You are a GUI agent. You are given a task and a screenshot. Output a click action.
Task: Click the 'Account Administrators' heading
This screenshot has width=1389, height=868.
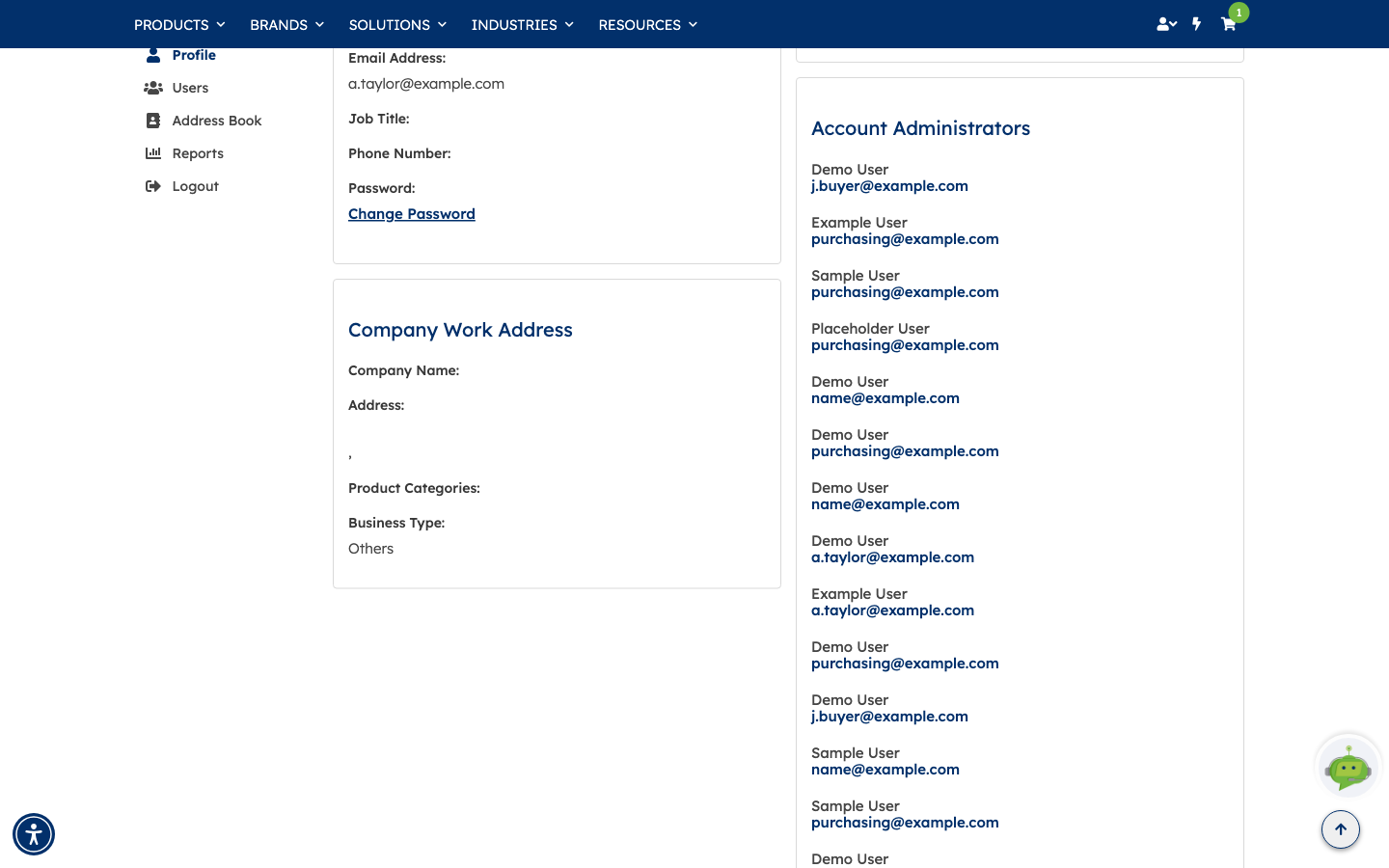920,128
